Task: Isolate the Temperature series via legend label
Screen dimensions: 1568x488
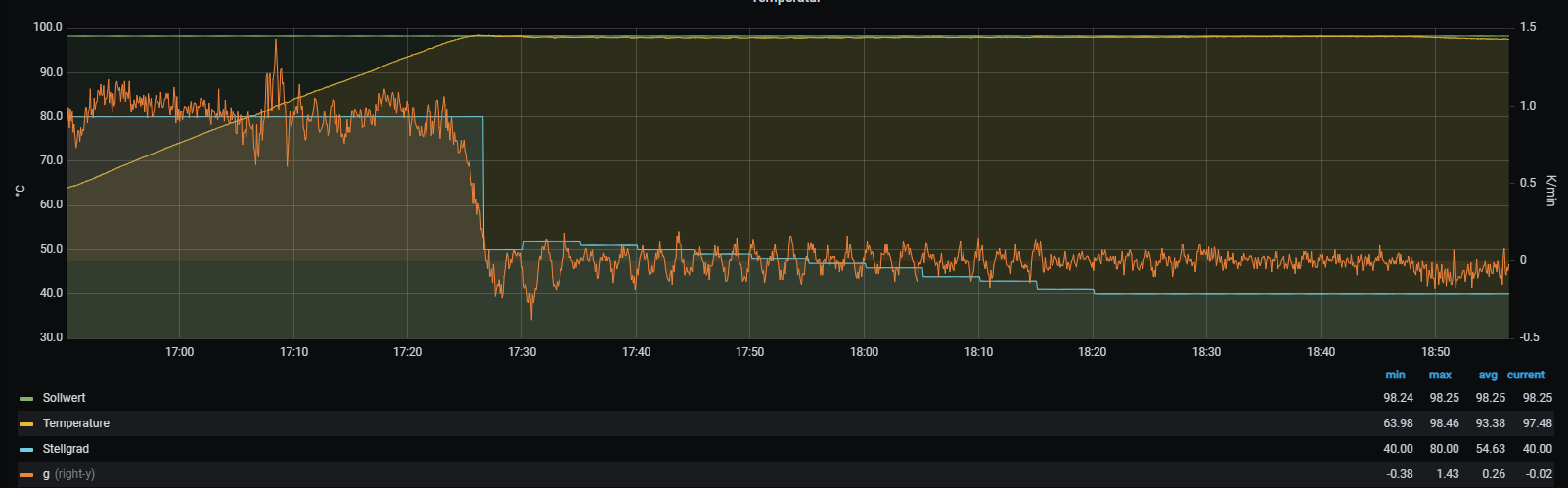Action: coord(75,423)
